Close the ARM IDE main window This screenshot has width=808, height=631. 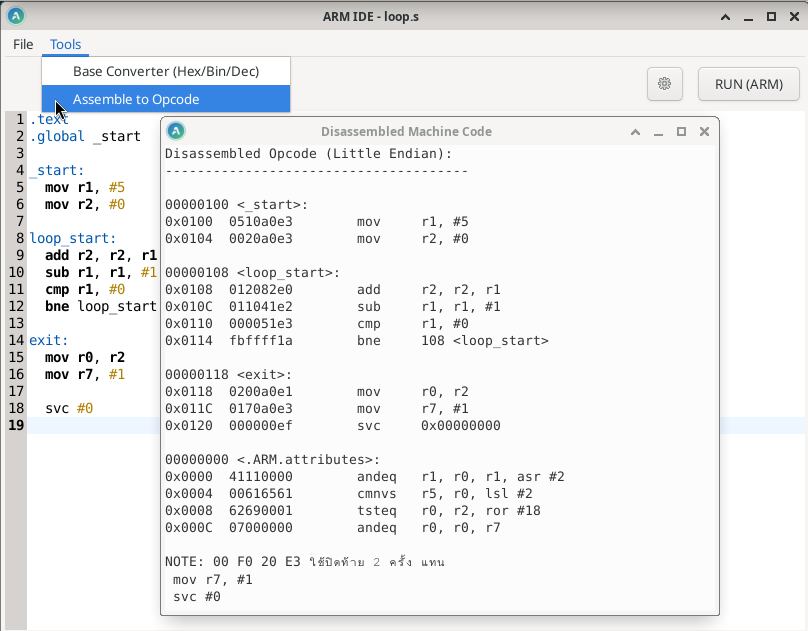(x=795, y=17)
